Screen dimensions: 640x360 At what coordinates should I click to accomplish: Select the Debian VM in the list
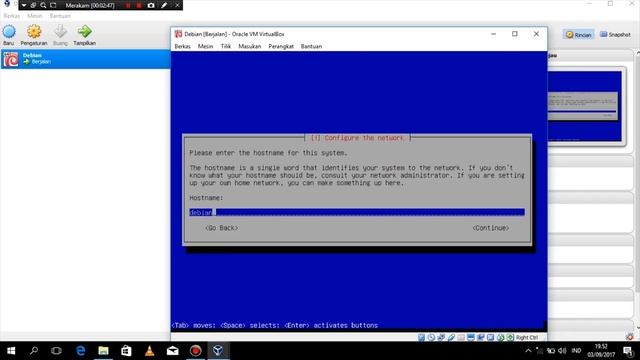coord(85,59)
